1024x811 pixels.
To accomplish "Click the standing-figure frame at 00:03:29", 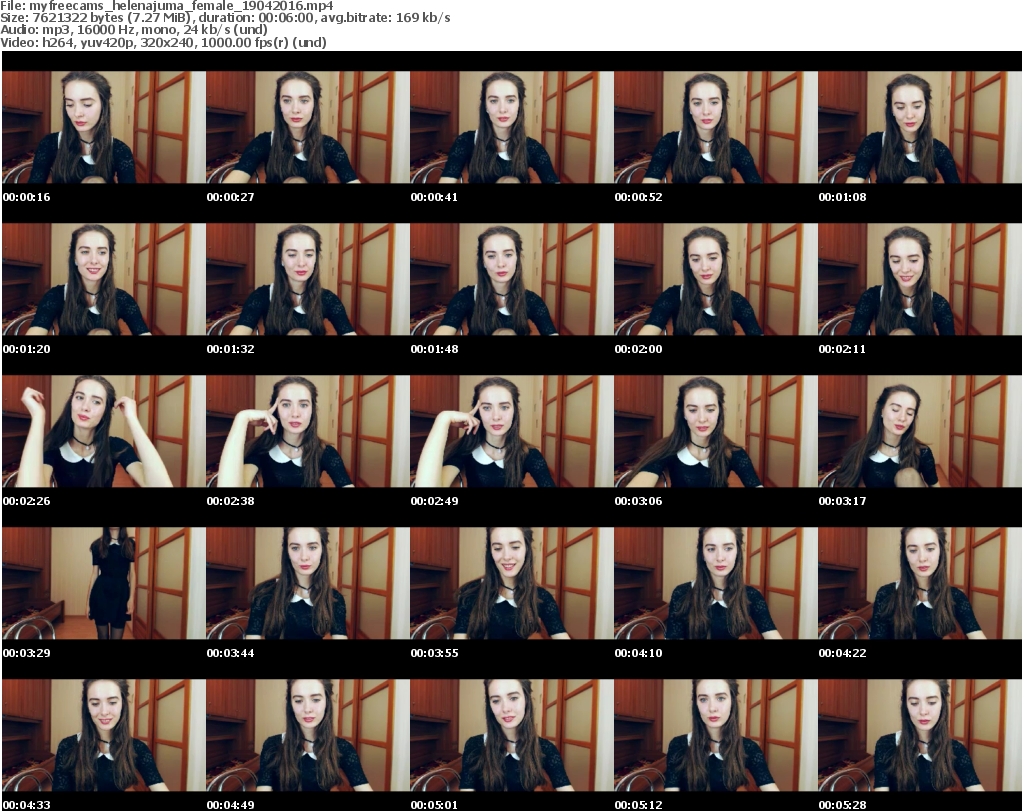I will (x=104, y=583).
